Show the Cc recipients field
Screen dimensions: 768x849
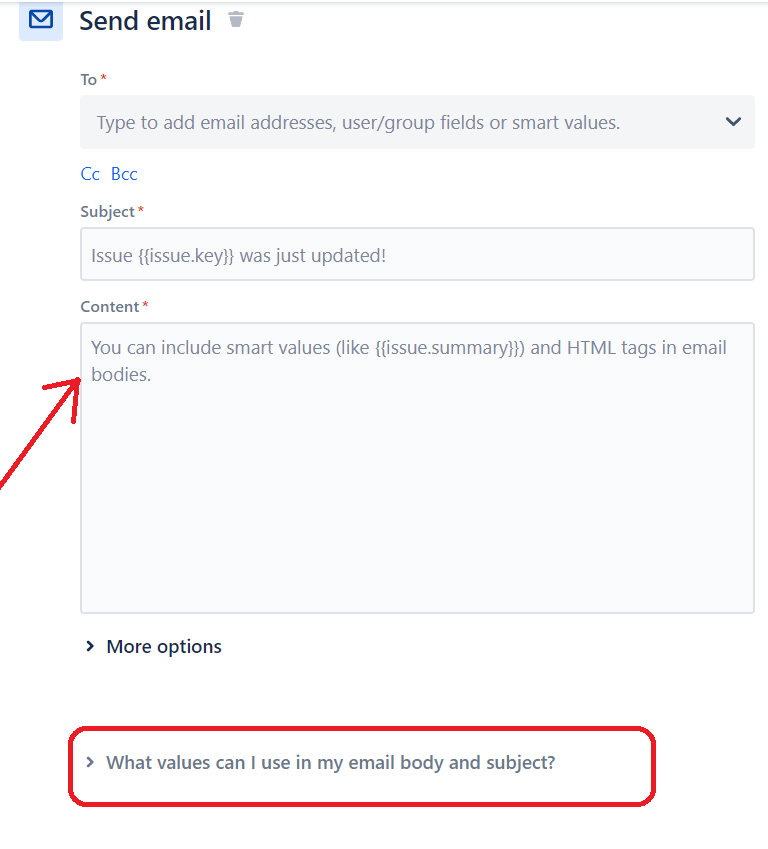[x=89, y=173]
